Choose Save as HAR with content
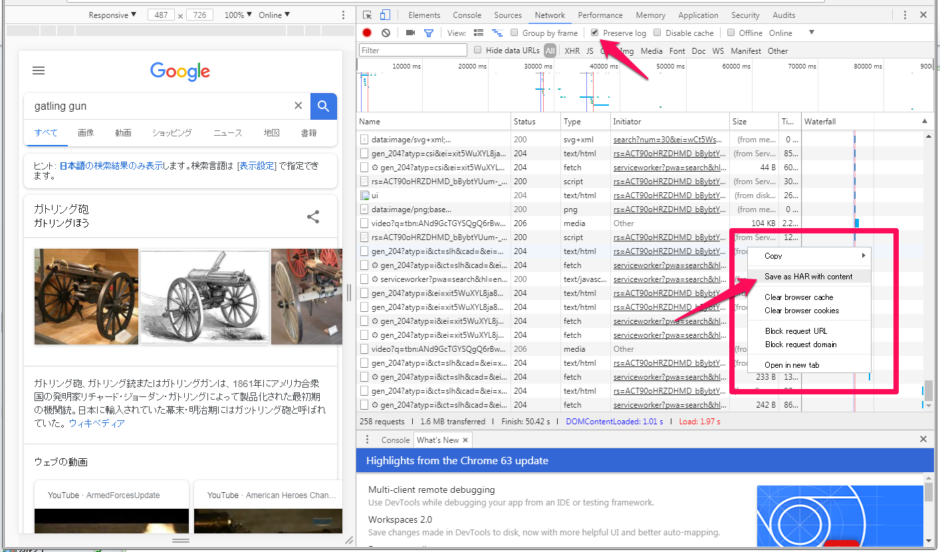 click(808, 277)
